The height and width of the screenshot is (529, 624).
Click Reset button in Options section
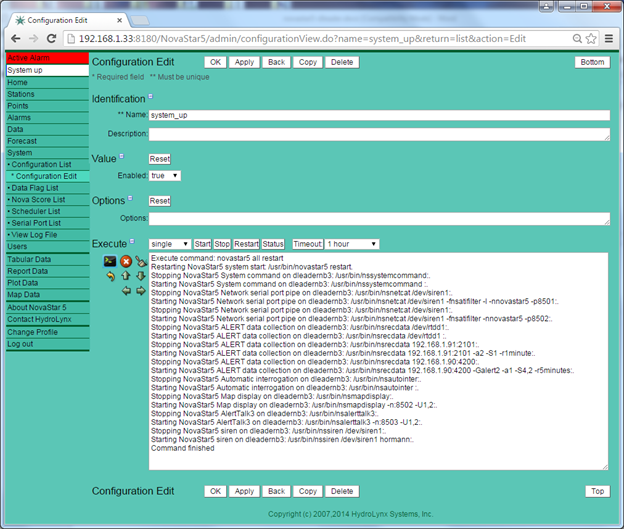(x=160, y=201)
